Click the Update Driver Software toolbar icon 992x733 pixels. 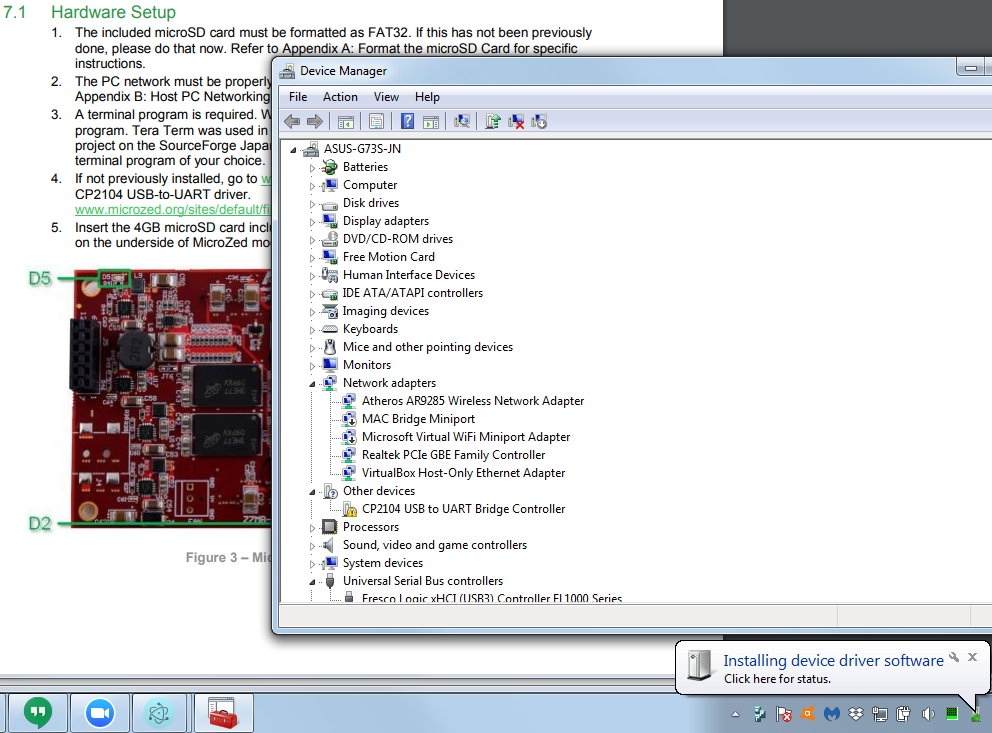pos(493,121)
